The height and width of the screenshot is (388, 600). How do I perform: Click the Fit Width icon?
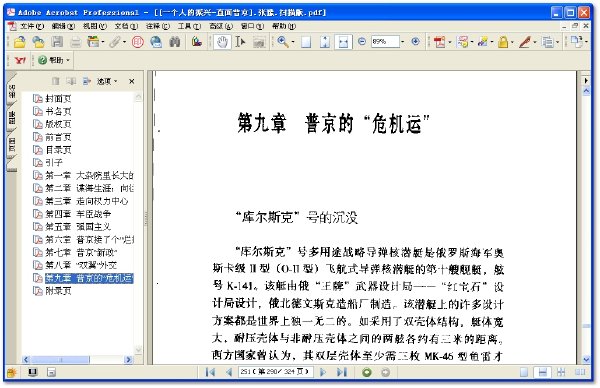tap(343, 41)
